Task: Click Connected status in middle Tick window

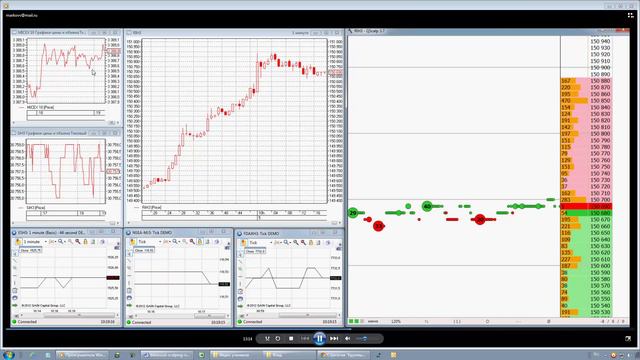Action: [141, 322]
